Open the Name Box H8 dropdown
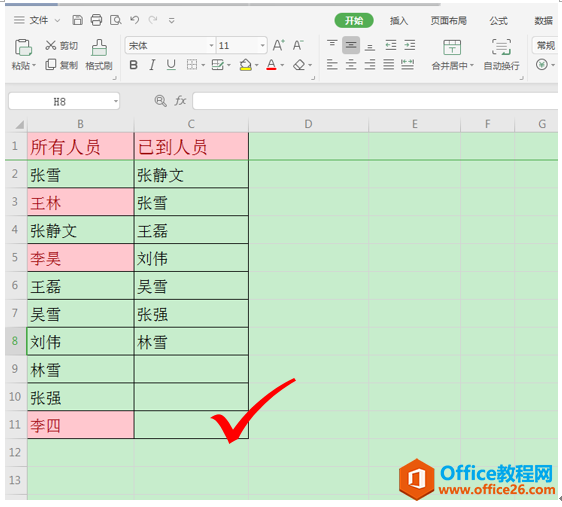The width and height of the screenshot is (562, 507). pos(116,101)
